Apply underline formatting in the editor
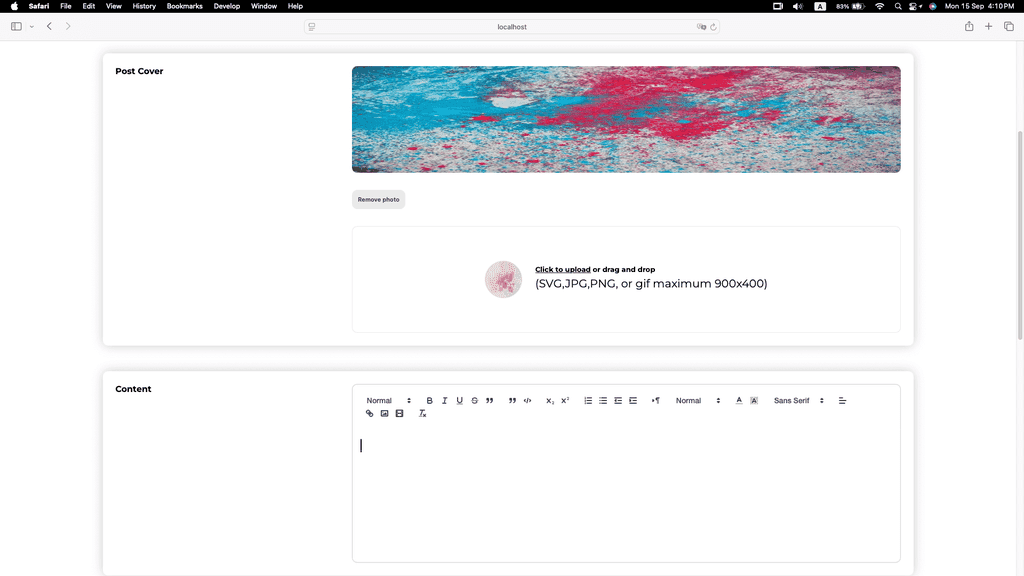Image resolution: width=1024 pixels, height=576 pixels. coord(459,400)
